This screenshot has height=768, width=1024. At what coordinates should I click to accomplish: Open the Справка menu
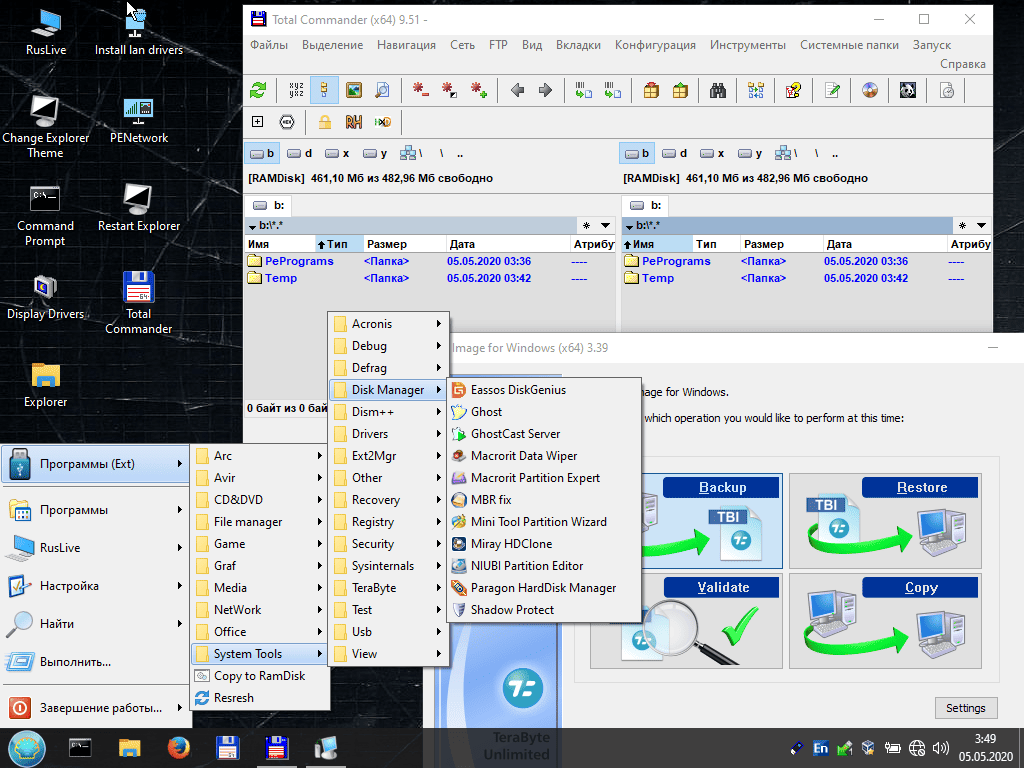(963, 64)
